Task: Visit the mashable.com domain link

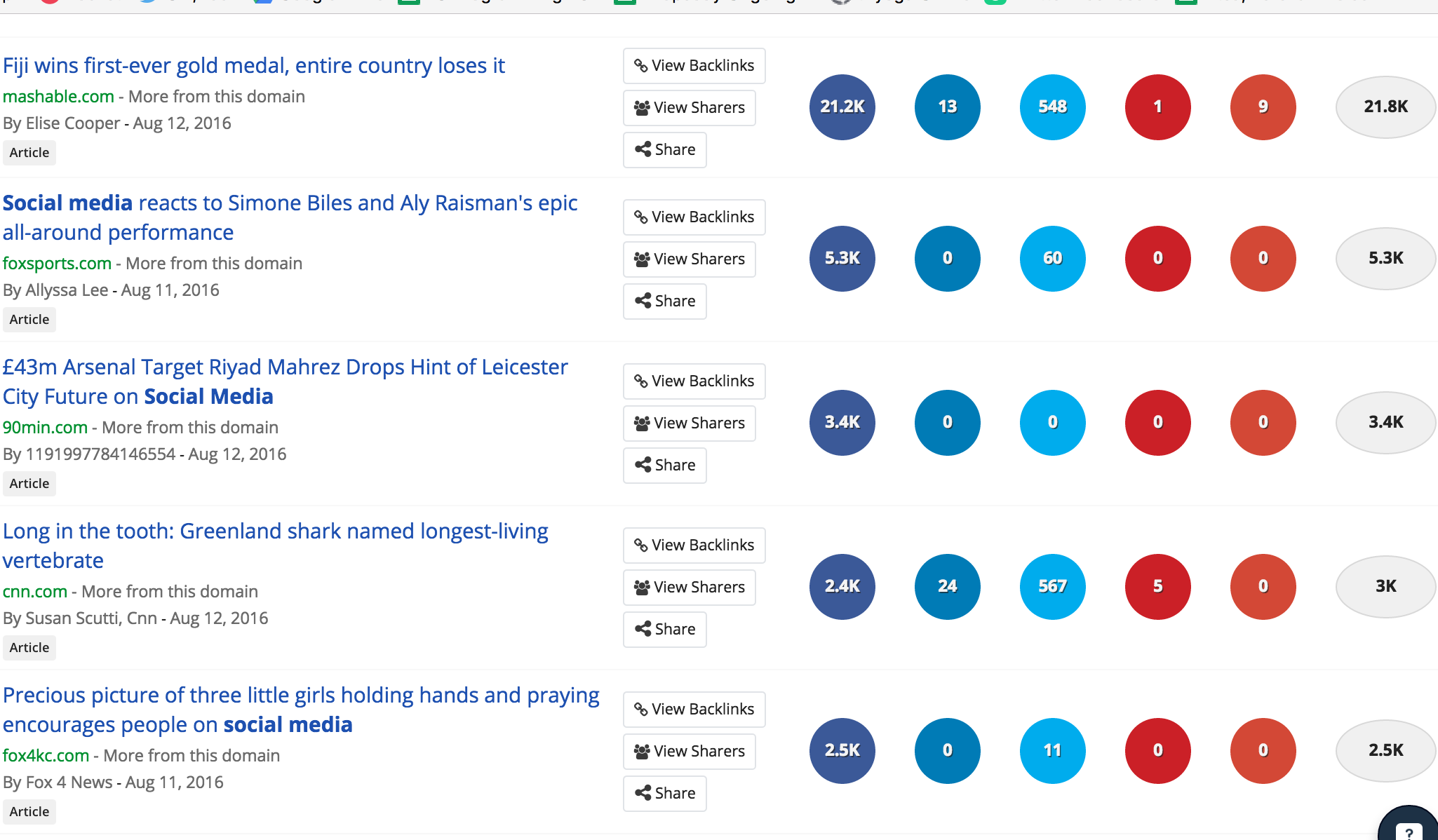Action: pyautogui.click(x=58, y=97)
